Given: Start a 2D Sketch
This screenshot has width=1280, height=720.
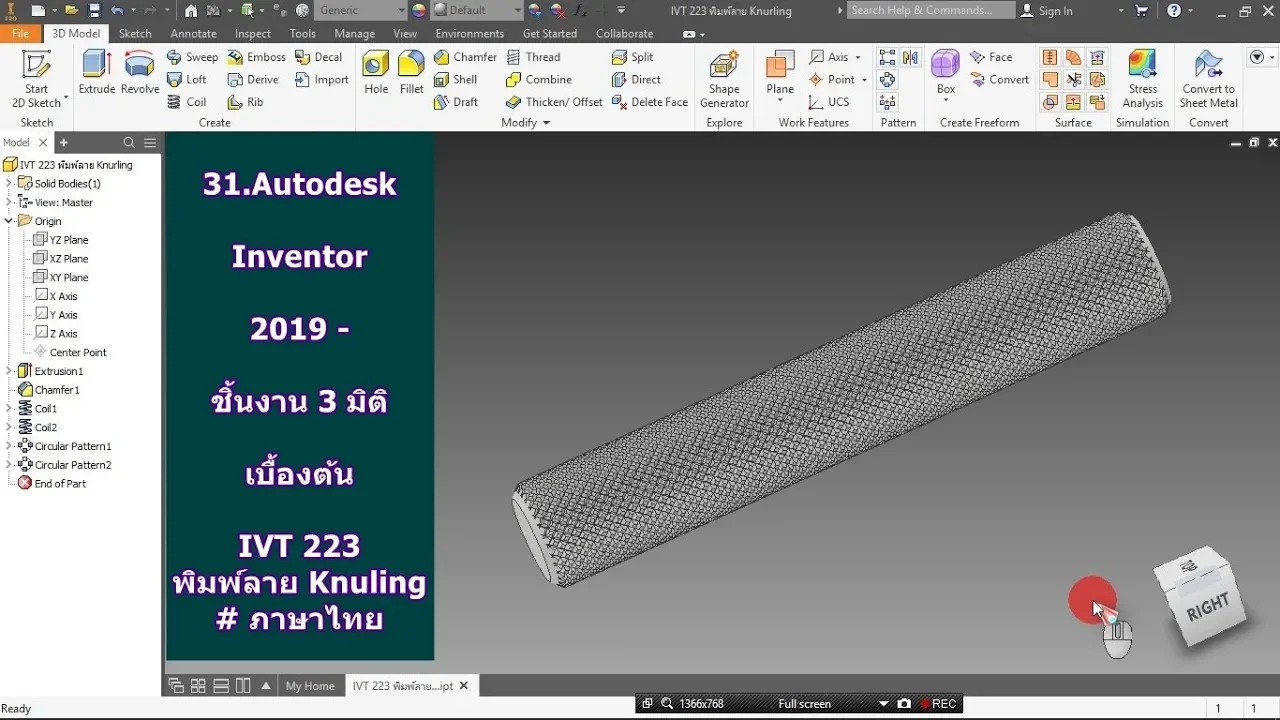Looking at the screenshot, I should (x=36, y=78).
